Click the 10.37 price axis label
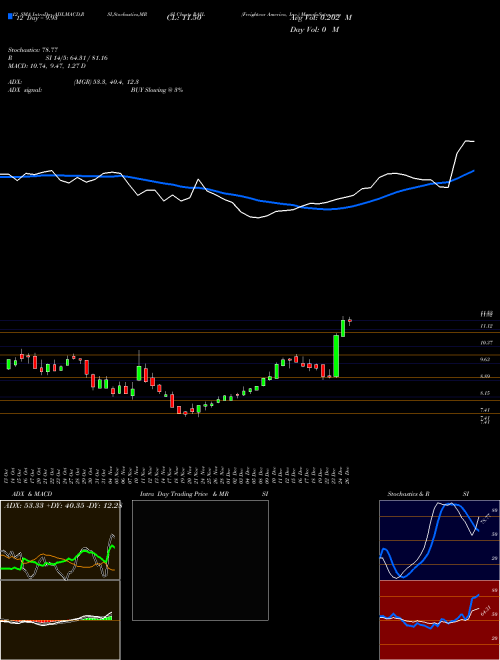 click(x=487, y=343)
